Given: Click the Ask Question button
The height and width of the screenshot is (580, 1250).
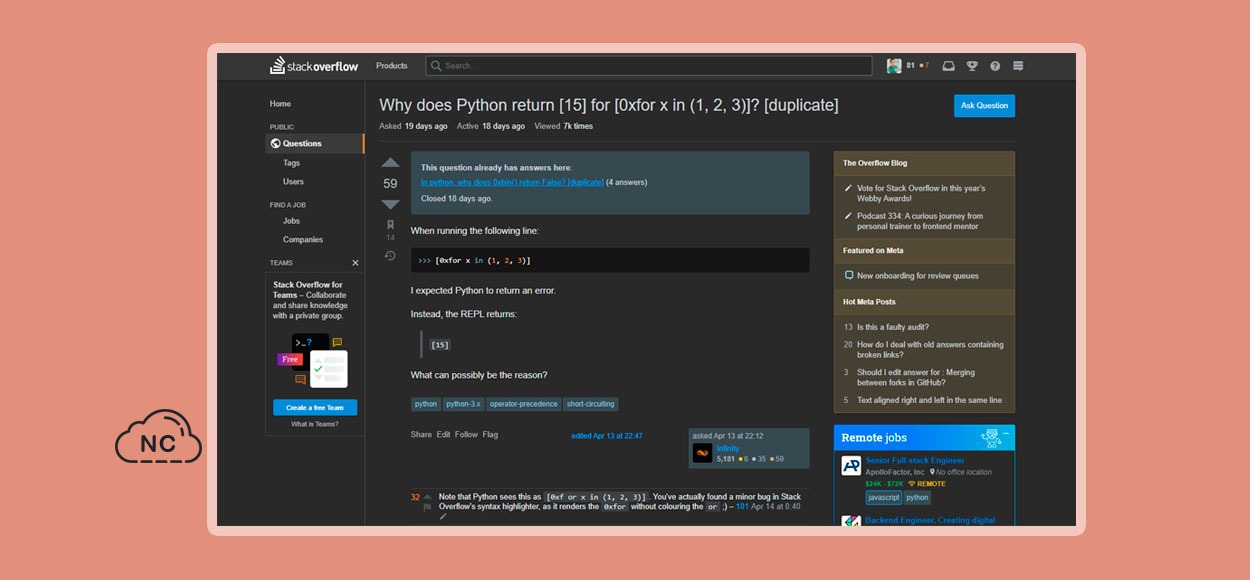Looking at the screenshot, I should tap(984, 105).
